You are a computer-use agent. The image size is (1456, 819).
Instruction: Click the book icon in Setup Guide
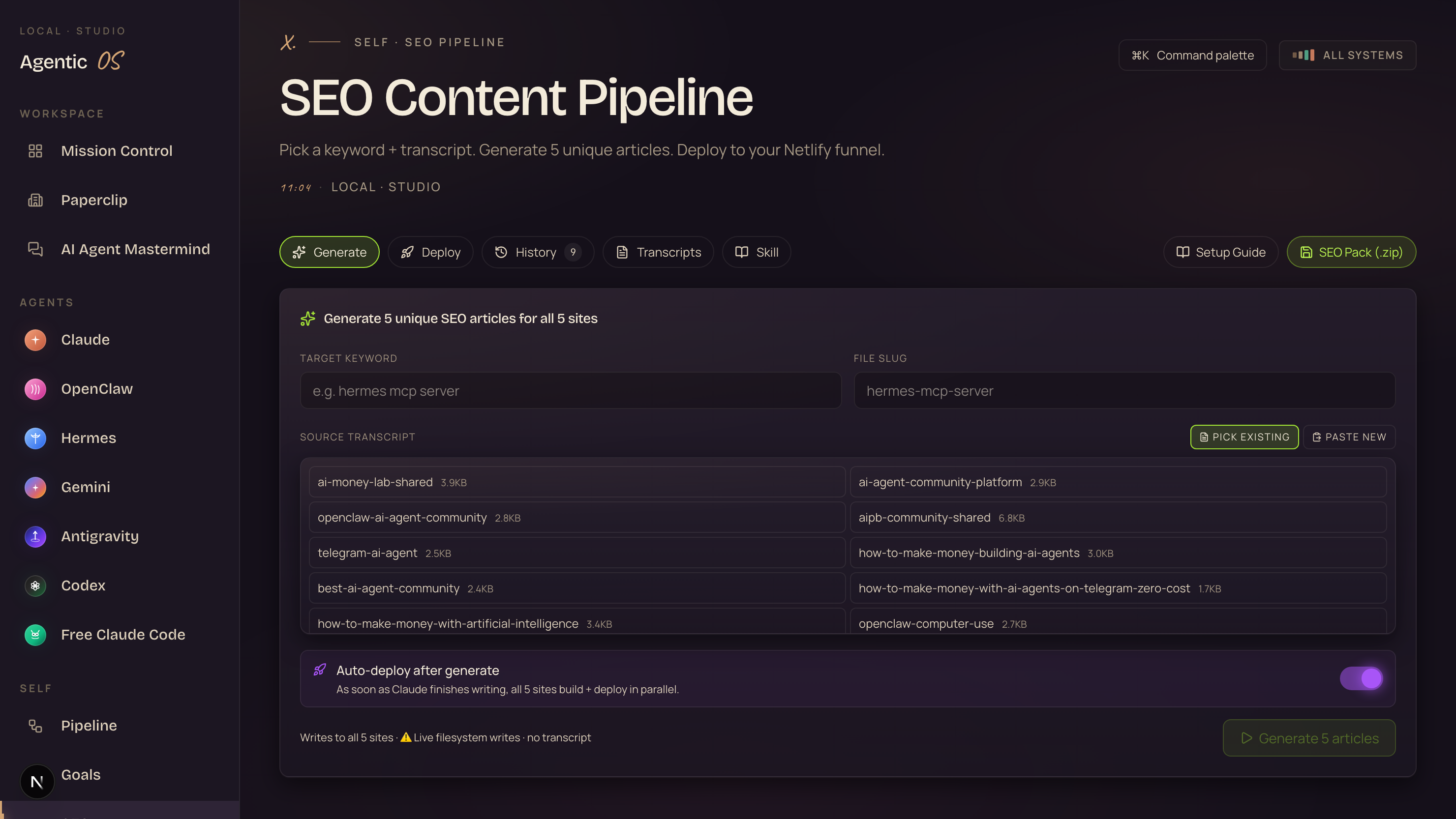(x=1183, y=253)
